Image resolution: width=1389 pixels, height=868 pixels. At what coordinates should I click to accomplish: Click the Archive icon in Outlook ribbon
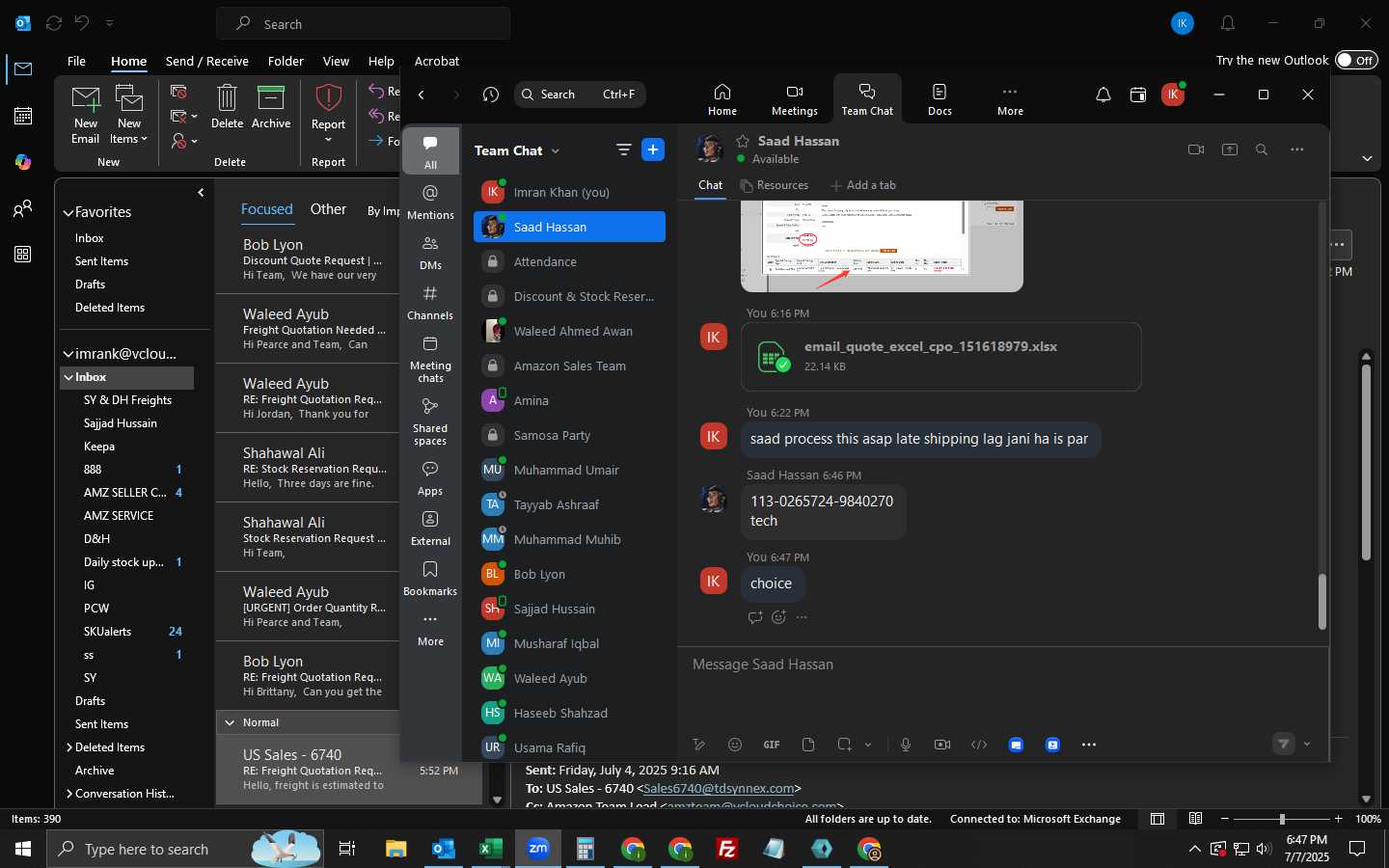271,106
